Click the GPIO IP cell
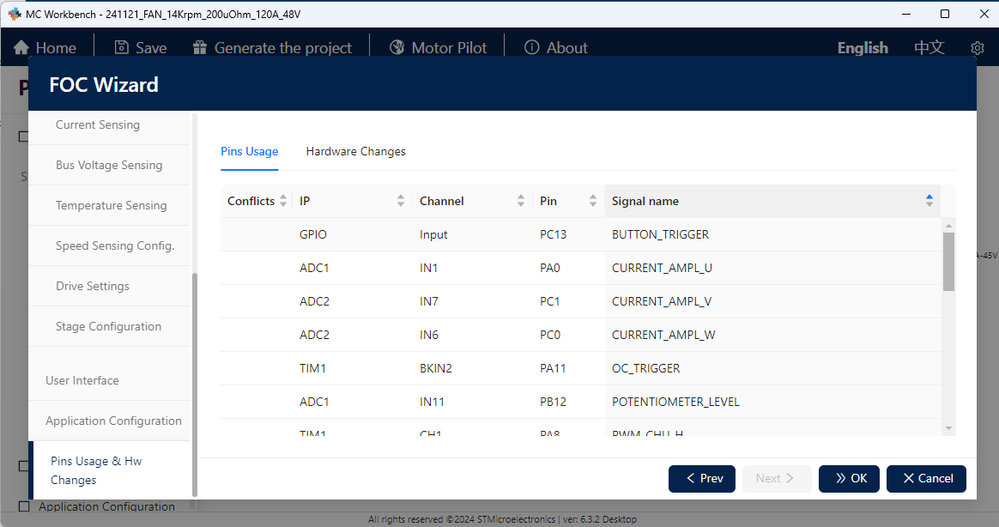Screen dimensions: 999x527 tap(352, 235)
